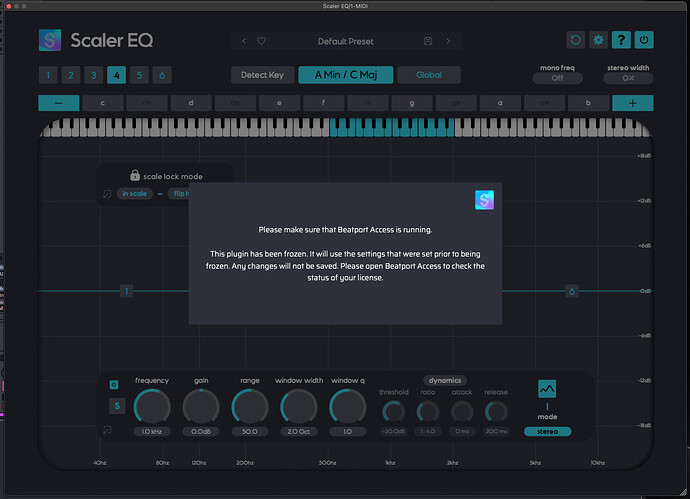The height and width of the screenshot is (499, 690).
Task: Click the attack knob
Action: pos(462,412)
